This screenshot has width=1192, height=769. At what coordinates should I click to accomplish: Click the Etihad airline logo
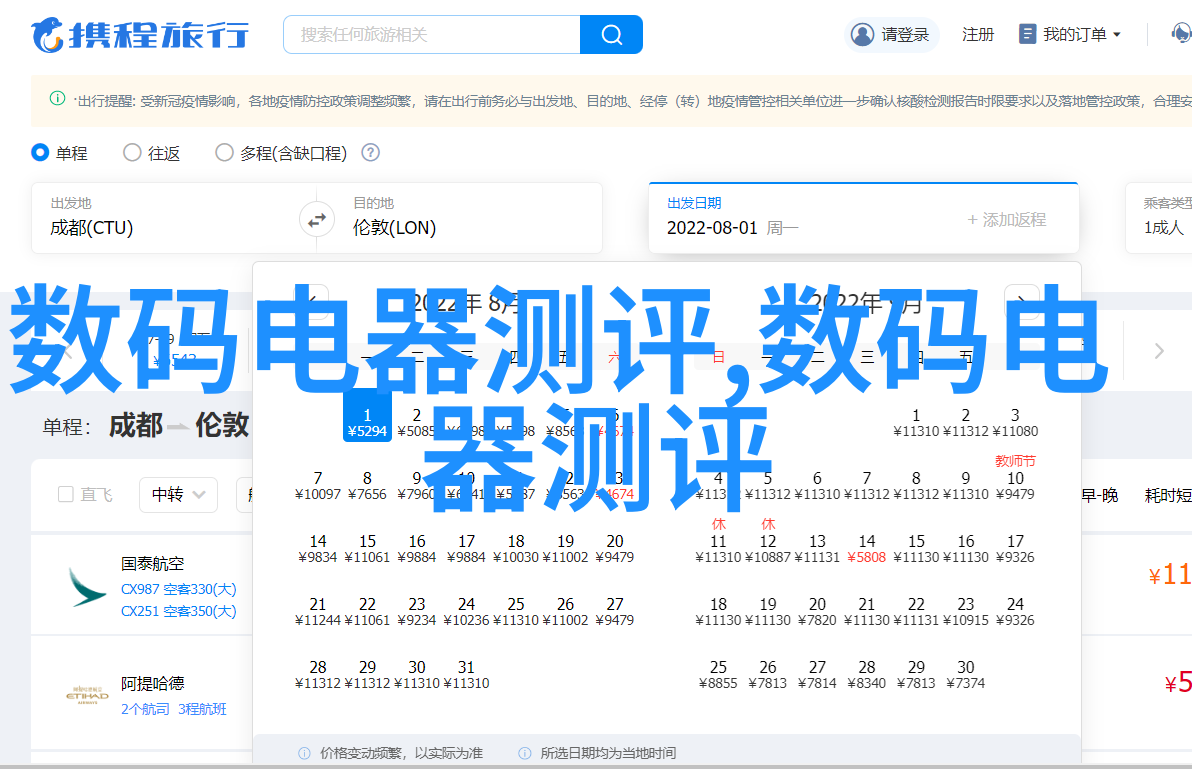point(87,695)
